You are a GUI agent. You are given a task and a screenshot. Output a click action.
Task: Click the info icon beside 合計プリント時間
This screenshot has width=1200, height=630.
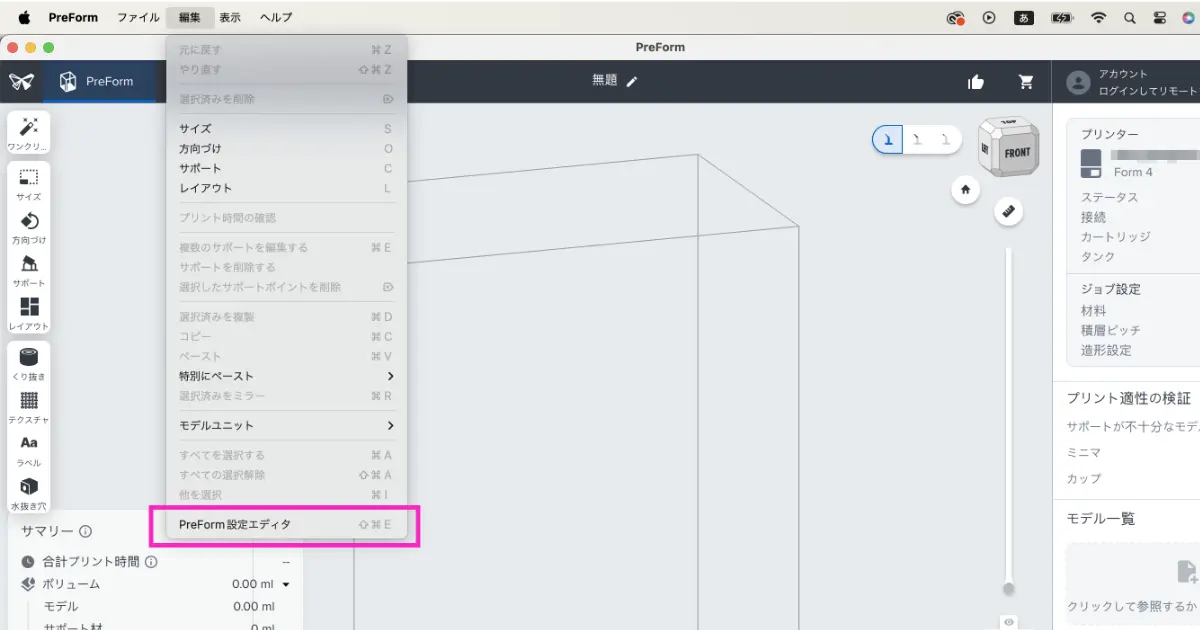pyautogui.click(x=151, y=562)
